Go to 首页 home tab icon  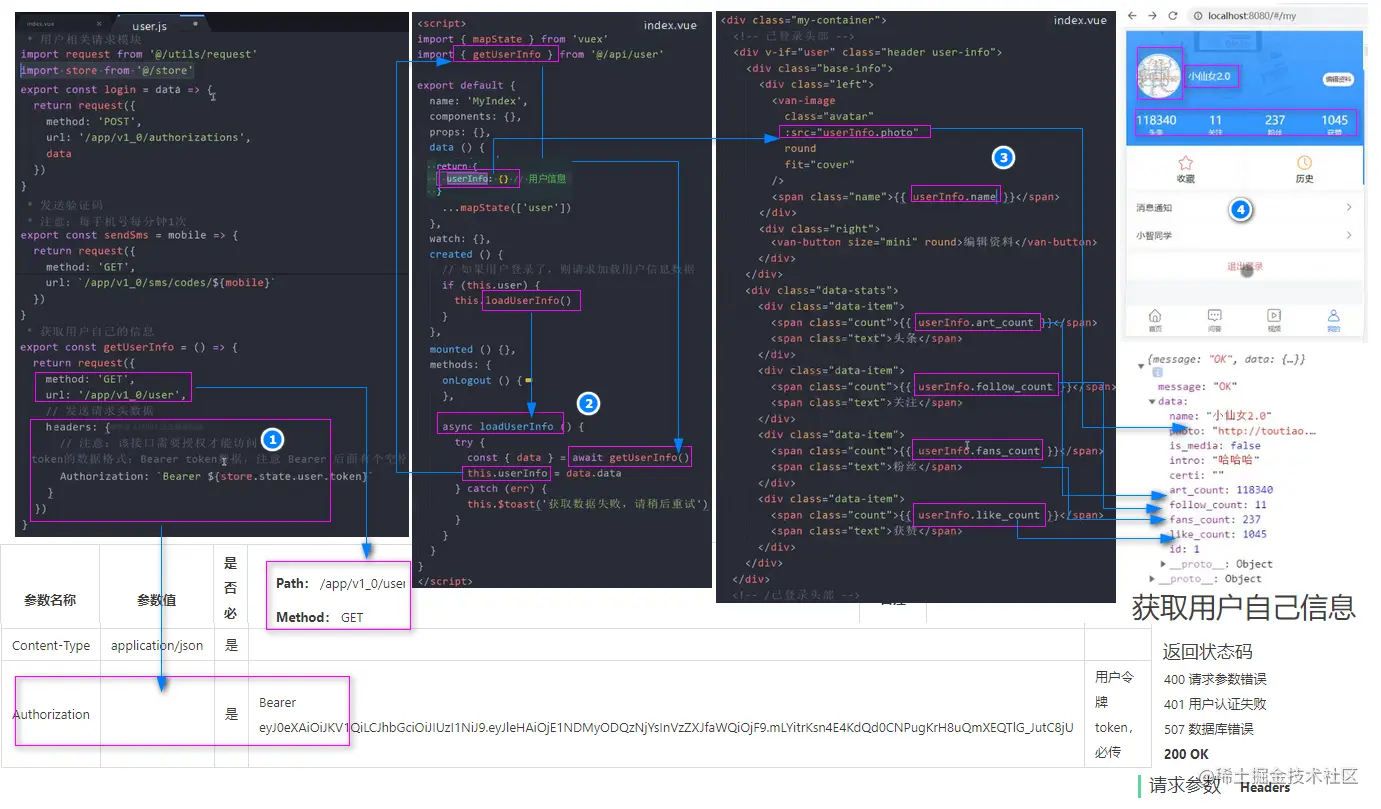coord(1155,315)
